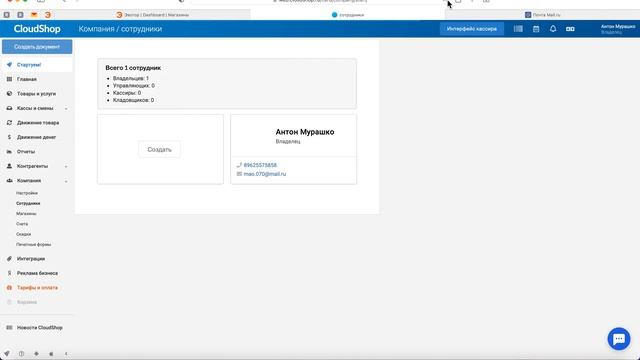Image resolution: width=640 pixels, height=360 pixels.
Task: Click phone number 89625575858
Action: click(x=260, y=165)
